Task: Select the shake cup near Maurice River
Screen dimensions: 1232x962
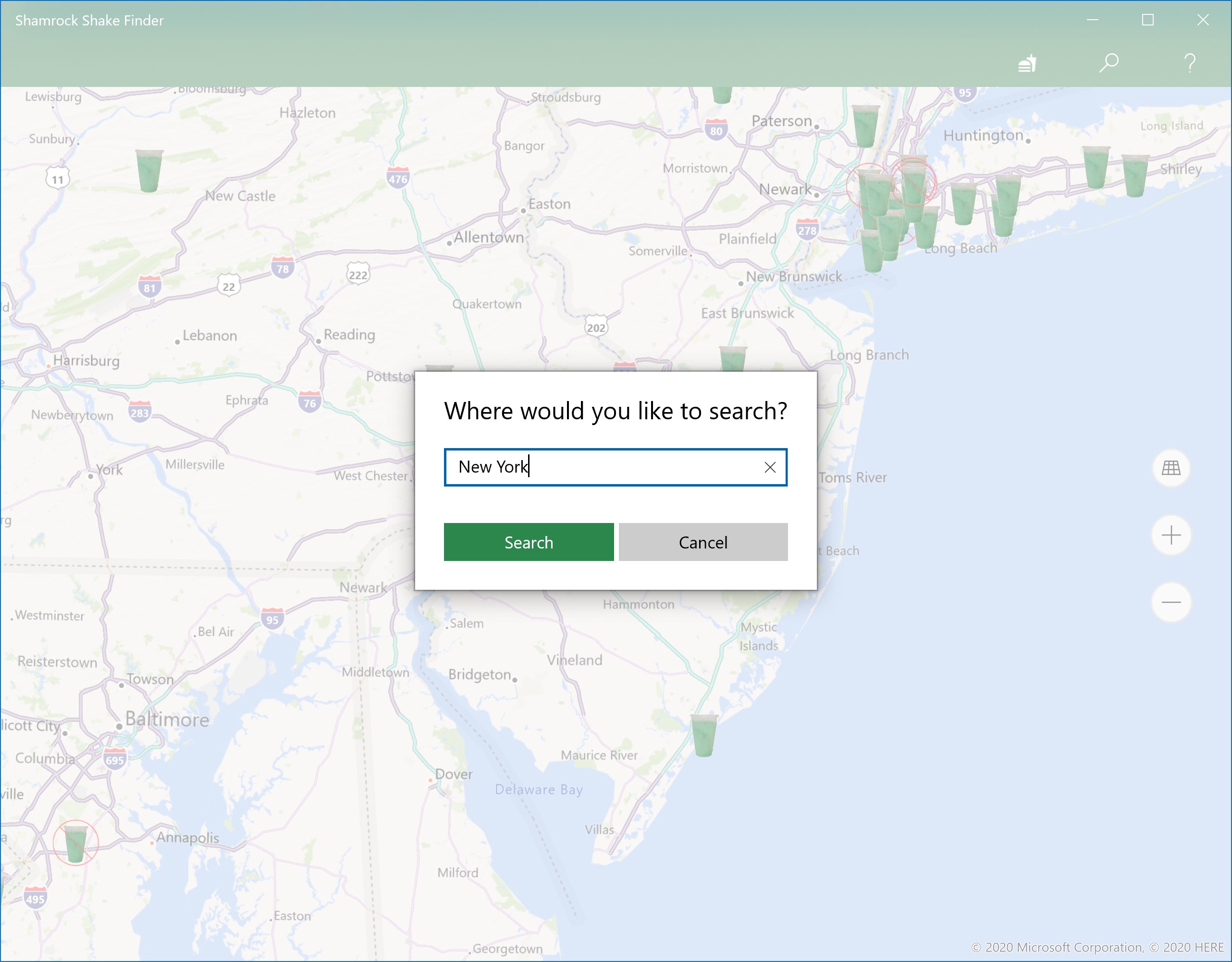Action: [704, 735]
